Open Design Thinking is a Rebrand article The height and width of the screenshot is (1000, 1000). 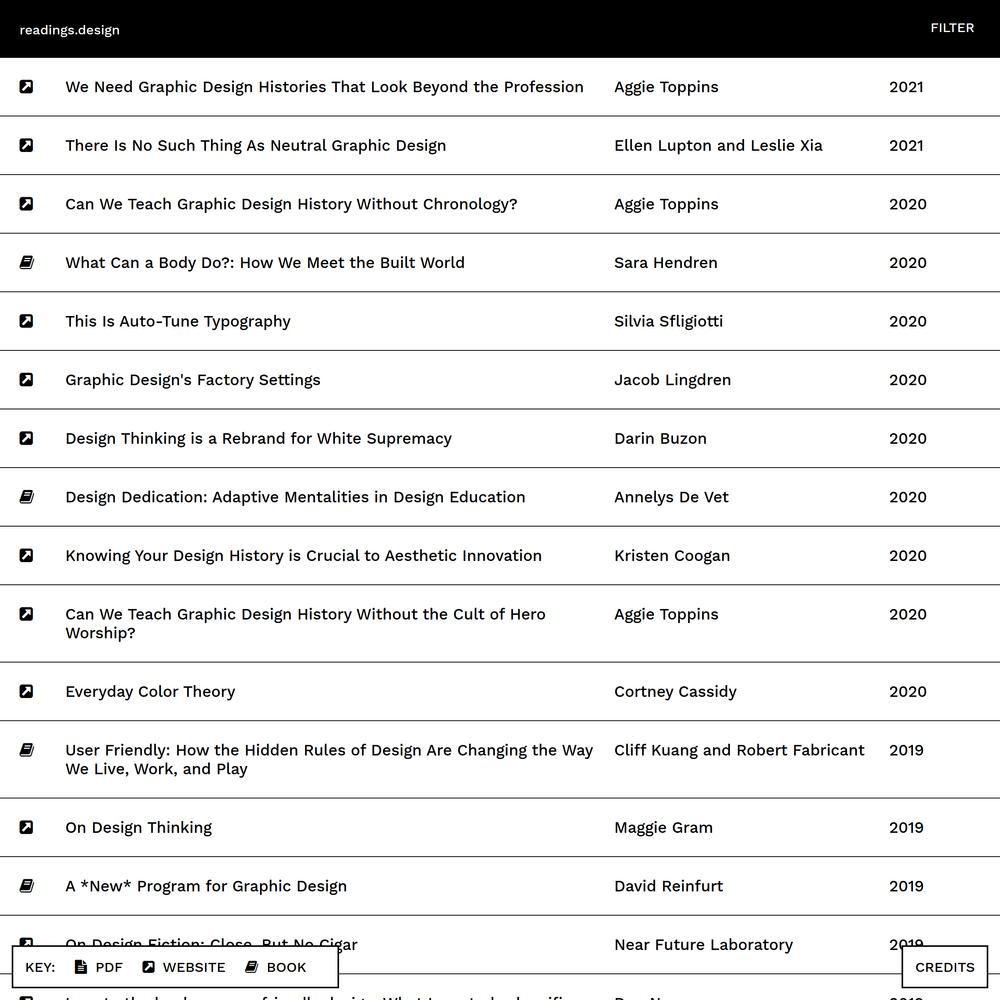click(x=258, y=439)
